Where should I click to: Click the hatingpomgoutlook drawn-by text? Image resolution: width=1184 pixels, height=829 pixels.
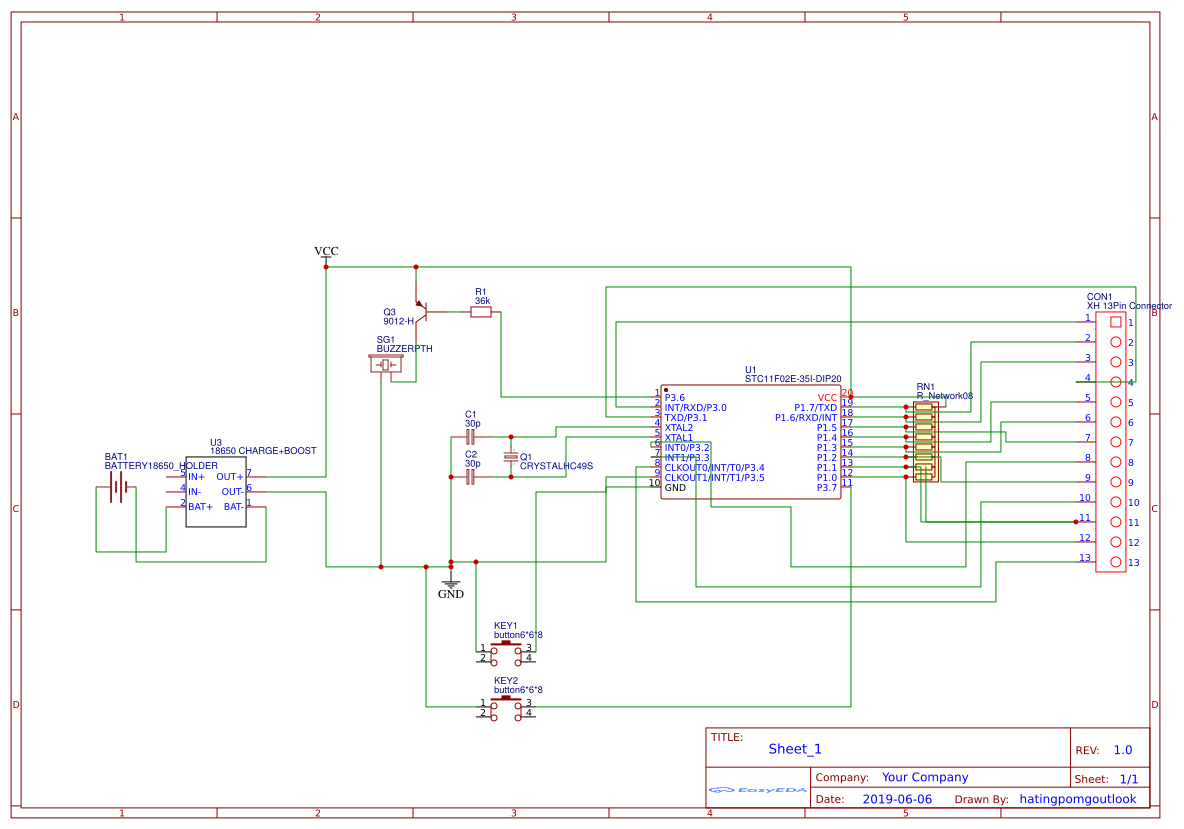(1076, 799)
